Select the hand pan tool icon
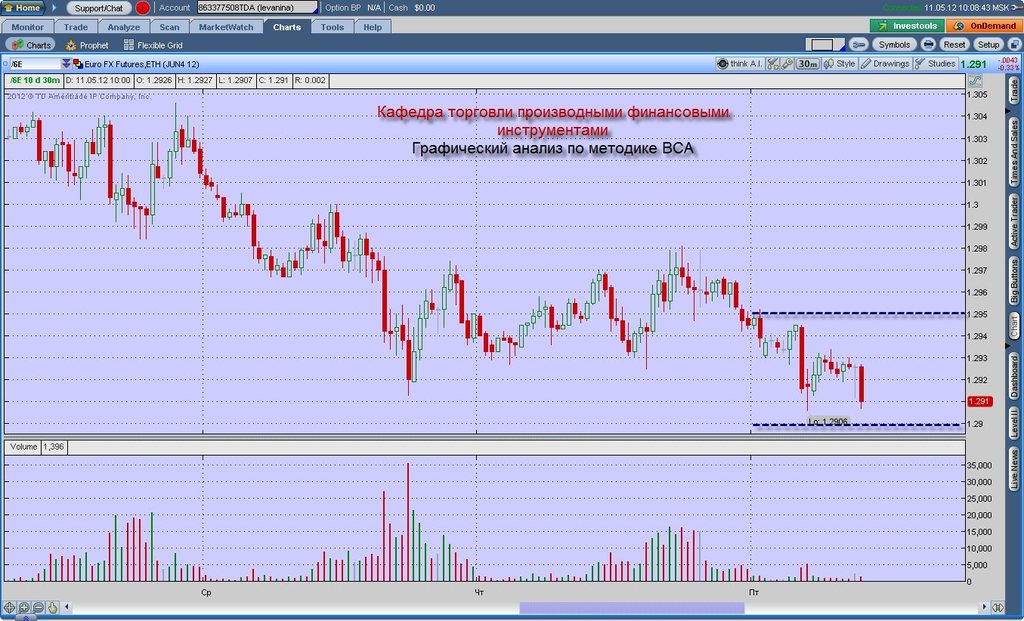This screenshot has width=1024, height=621. tap(52, 607)
